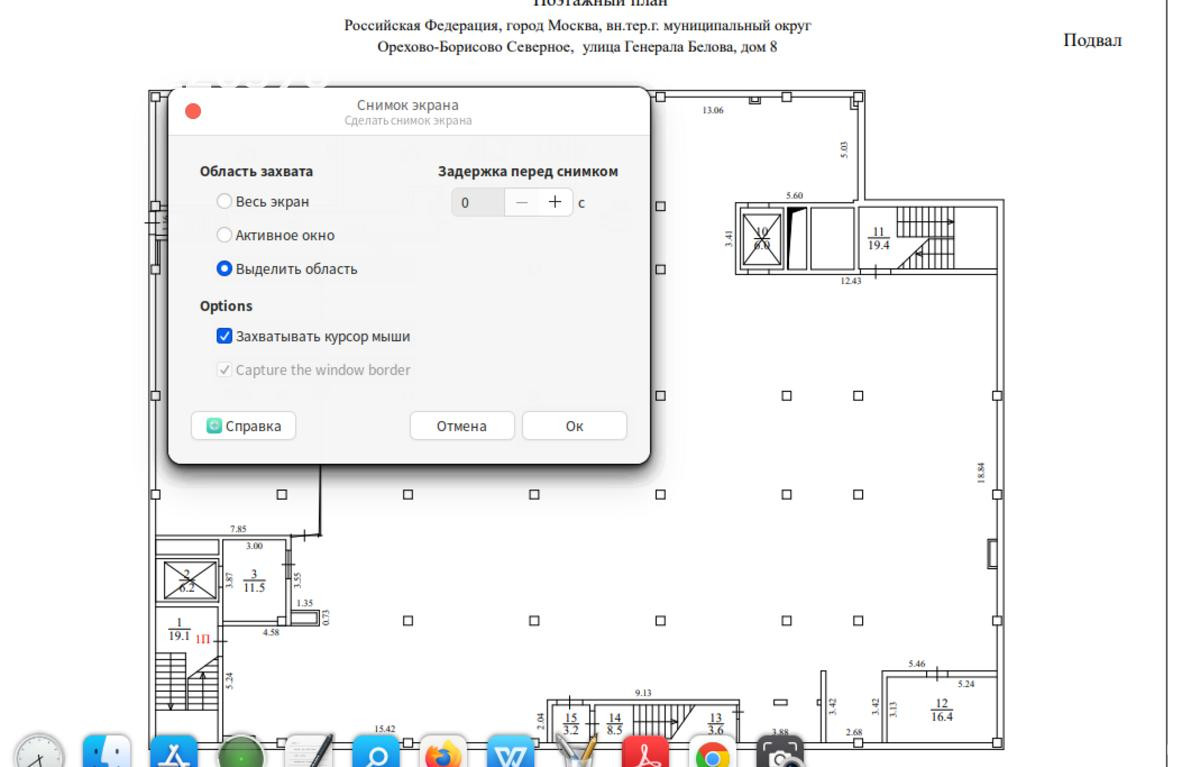Open the text editor notepad dock icon
Image resolution: width=1191 pixels, height=767 pixels.
[308, 752]
